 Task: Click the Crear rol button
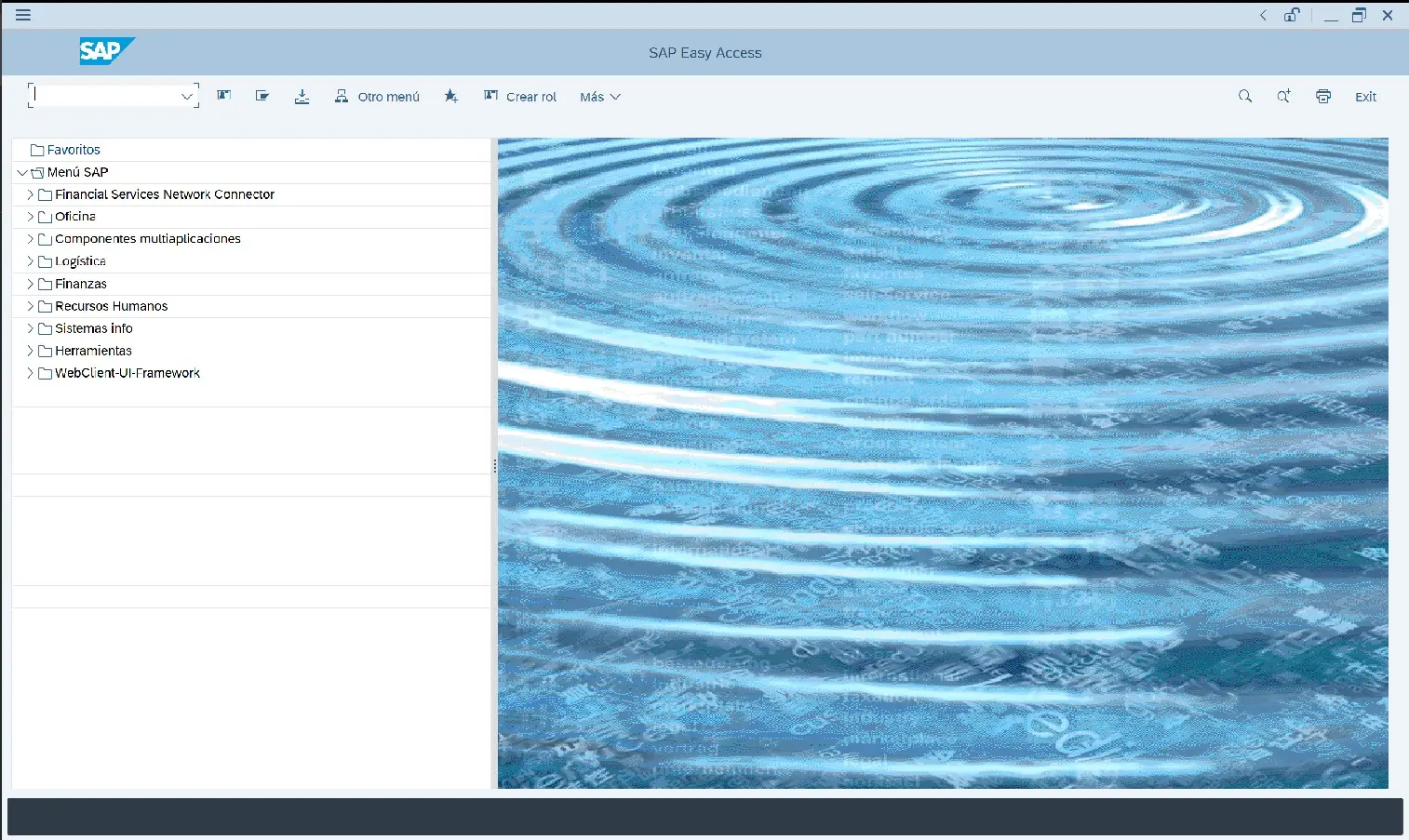520,97
